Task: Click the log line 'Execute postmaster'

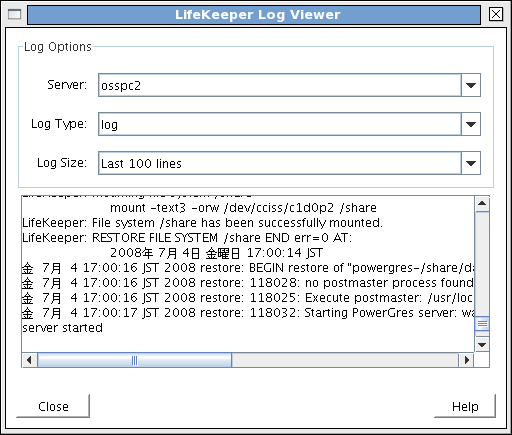Action: click(248, 298)
